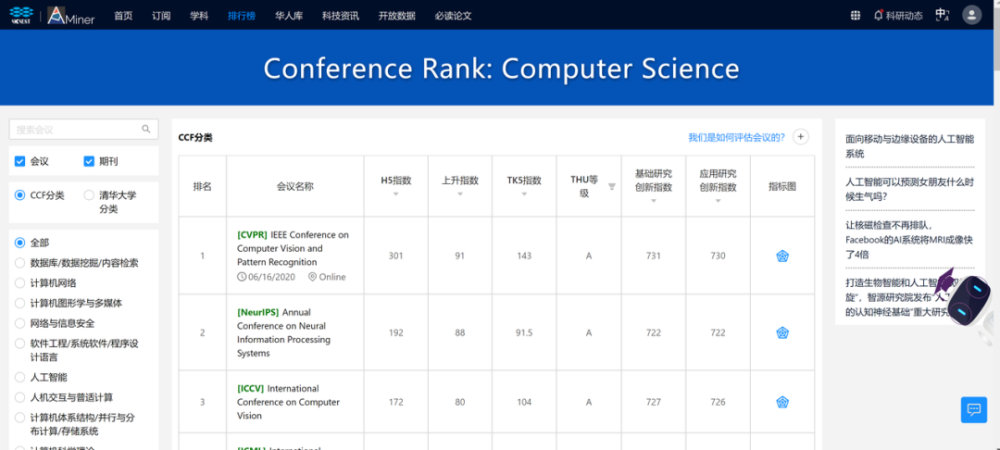Click the ICCV 基础研究 value 727
Screen dimensions: 1000x450
pyautogui.click(x=654, y=402)
